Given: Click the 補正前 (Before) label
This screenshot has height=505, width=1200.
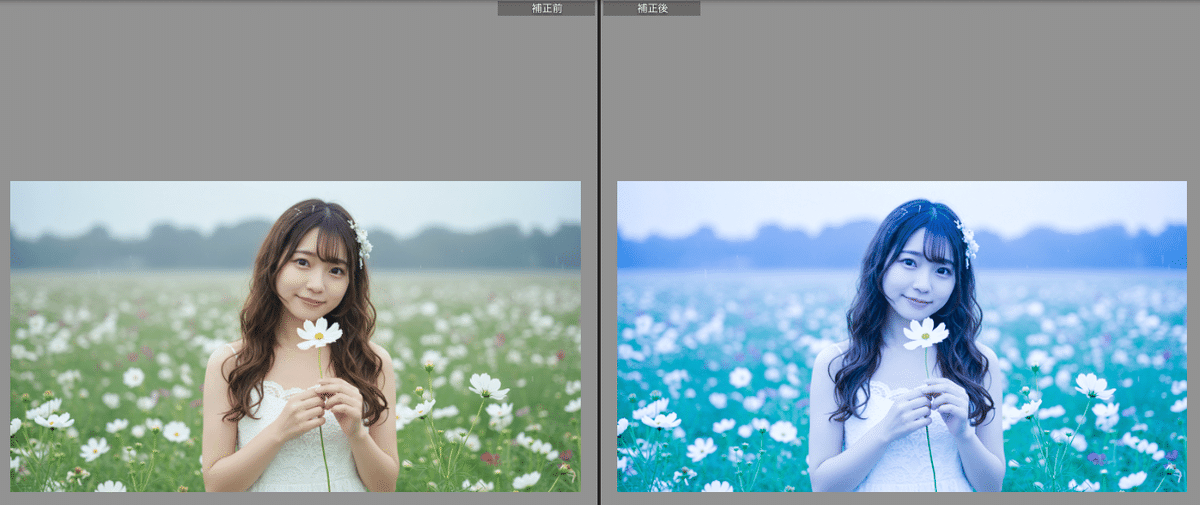Looking at the screenshot, I should point(546,8).
